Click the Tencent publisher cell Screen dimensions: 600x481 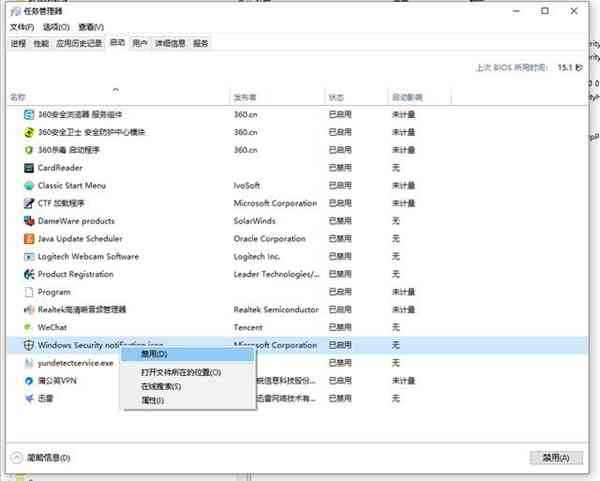[248, 328]
